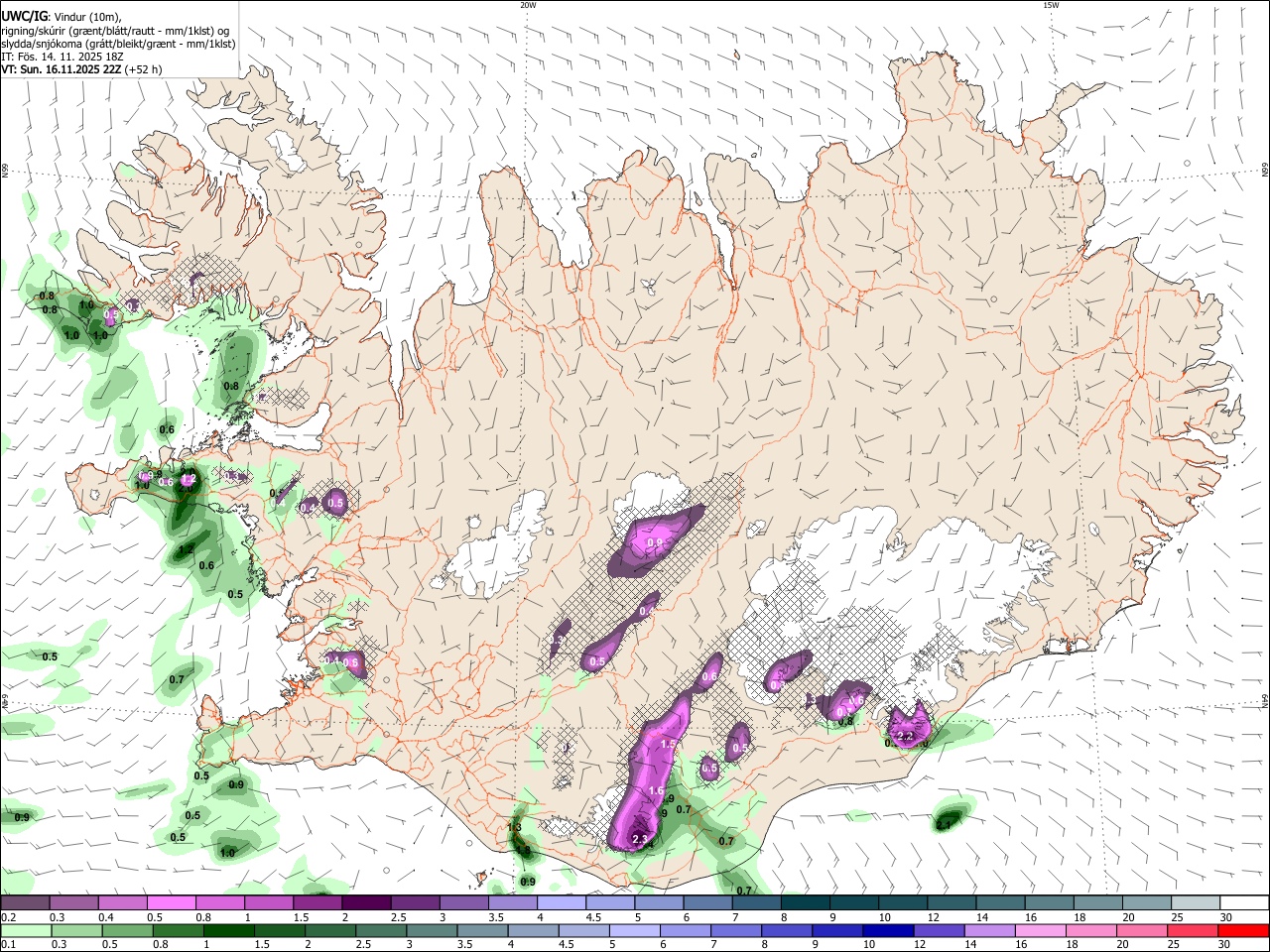Screen dimensions: 1270x952
Task: Click the '20W' longitude label along the top edge
Action: coord(528,5)
